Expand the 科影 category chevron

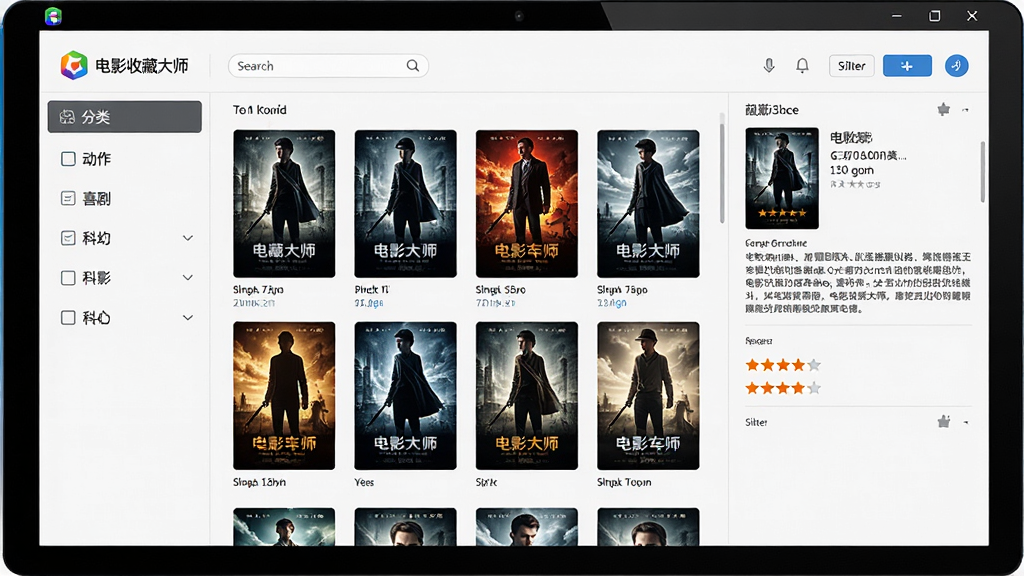coord(187,278)
